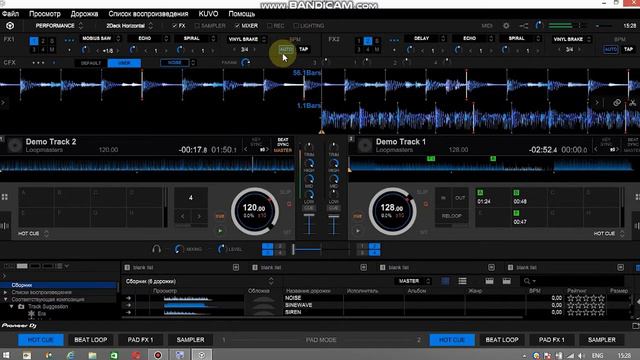
Task: Click the FX2 three-dots options icon
Action: tap(394, 40)
